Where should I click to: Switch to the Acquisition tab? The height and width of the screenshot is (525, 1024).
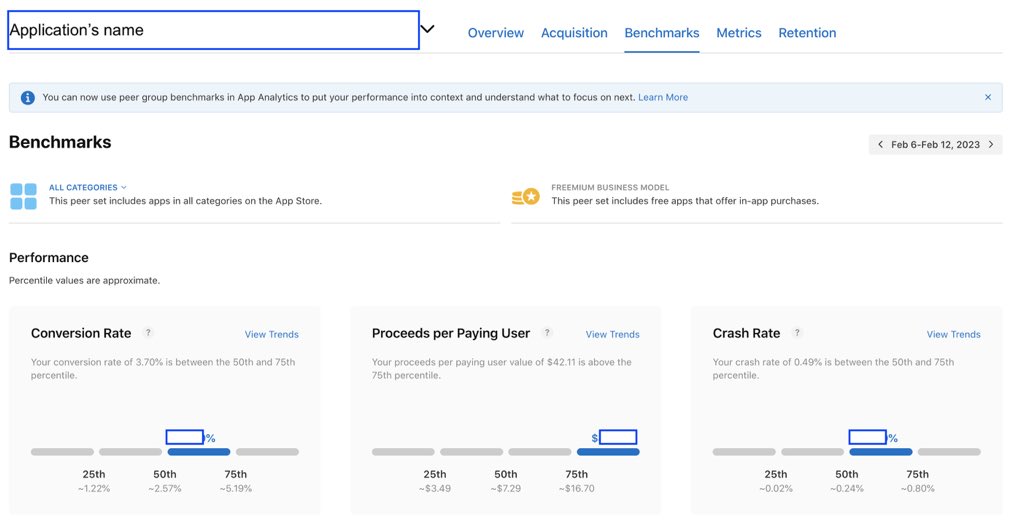(x=574, y=33)
